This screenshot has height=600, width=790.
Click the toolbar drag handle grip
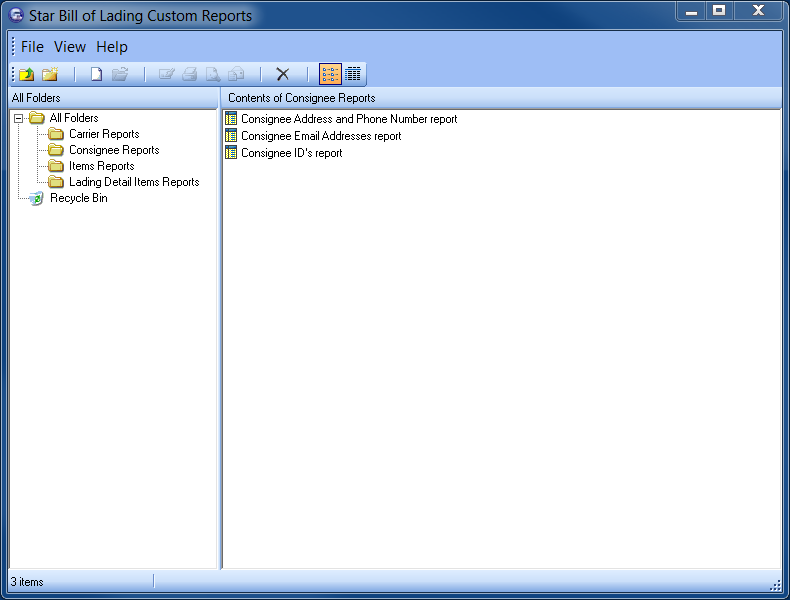(14, 75)
